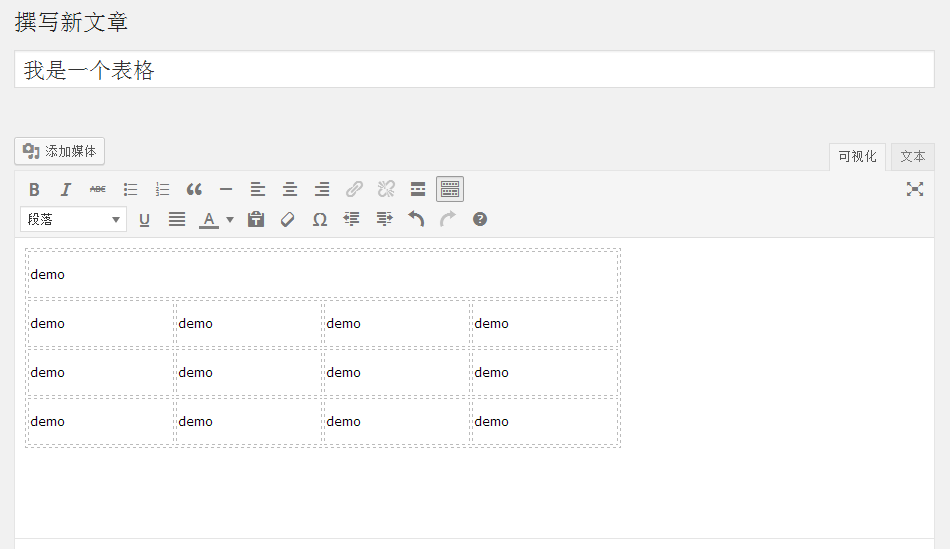950x549 pixels.
Task: Insert or edit link
Action: click(354, 190)
